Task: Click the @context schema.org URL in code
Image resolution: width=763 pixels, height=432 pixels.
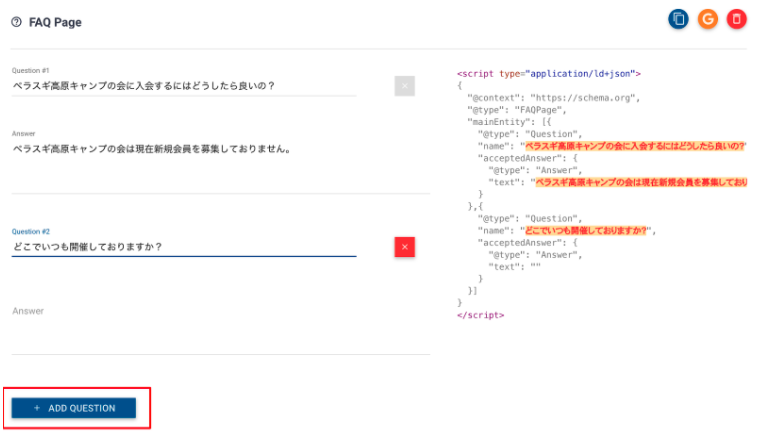Action: click(x=584, y=98)
